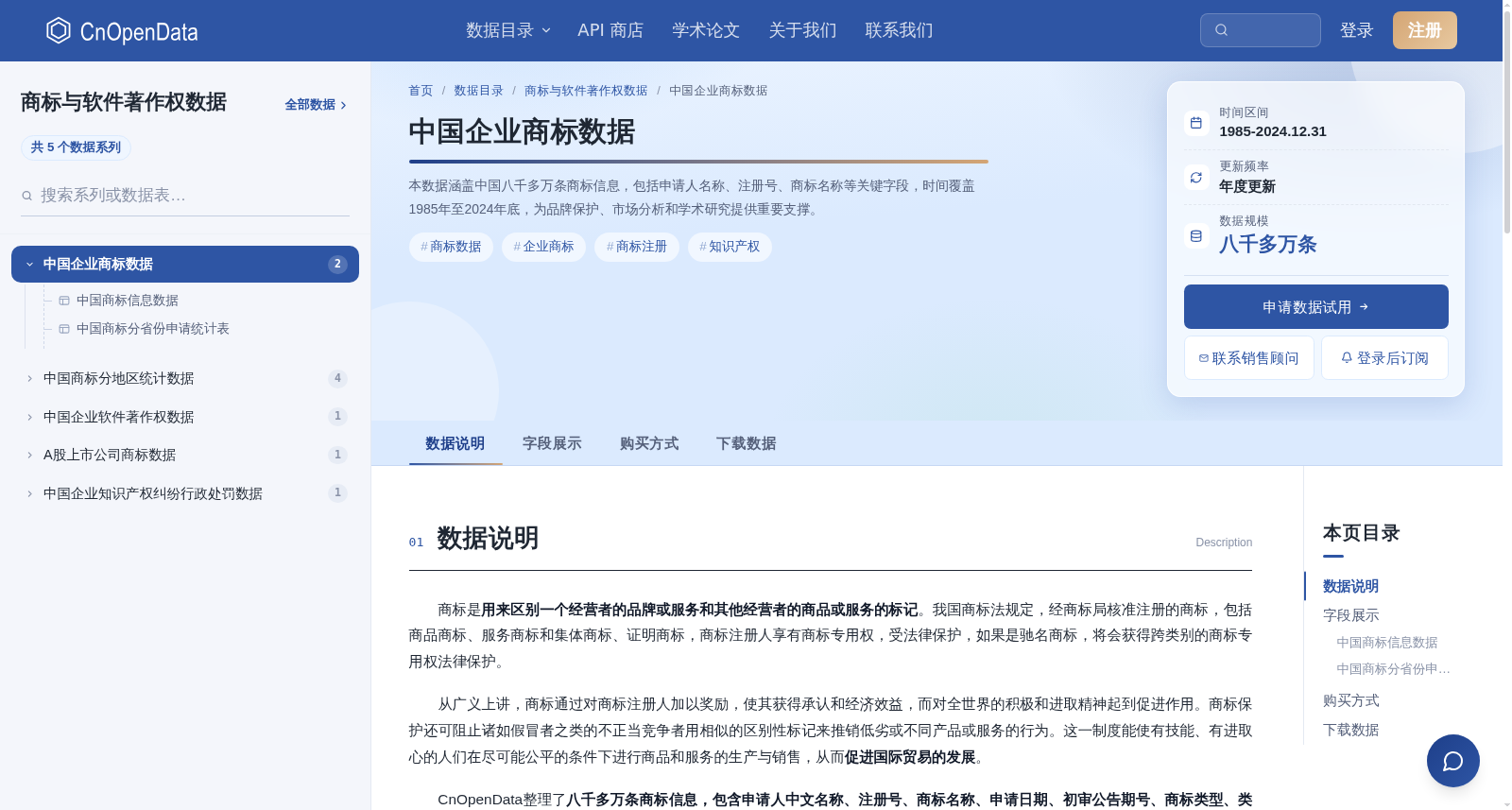Jump to 中国商标分省份申… in 本页目录
Viewport: 1512px width, 810px height.
pyautogui.click(x=1393, y=669)
